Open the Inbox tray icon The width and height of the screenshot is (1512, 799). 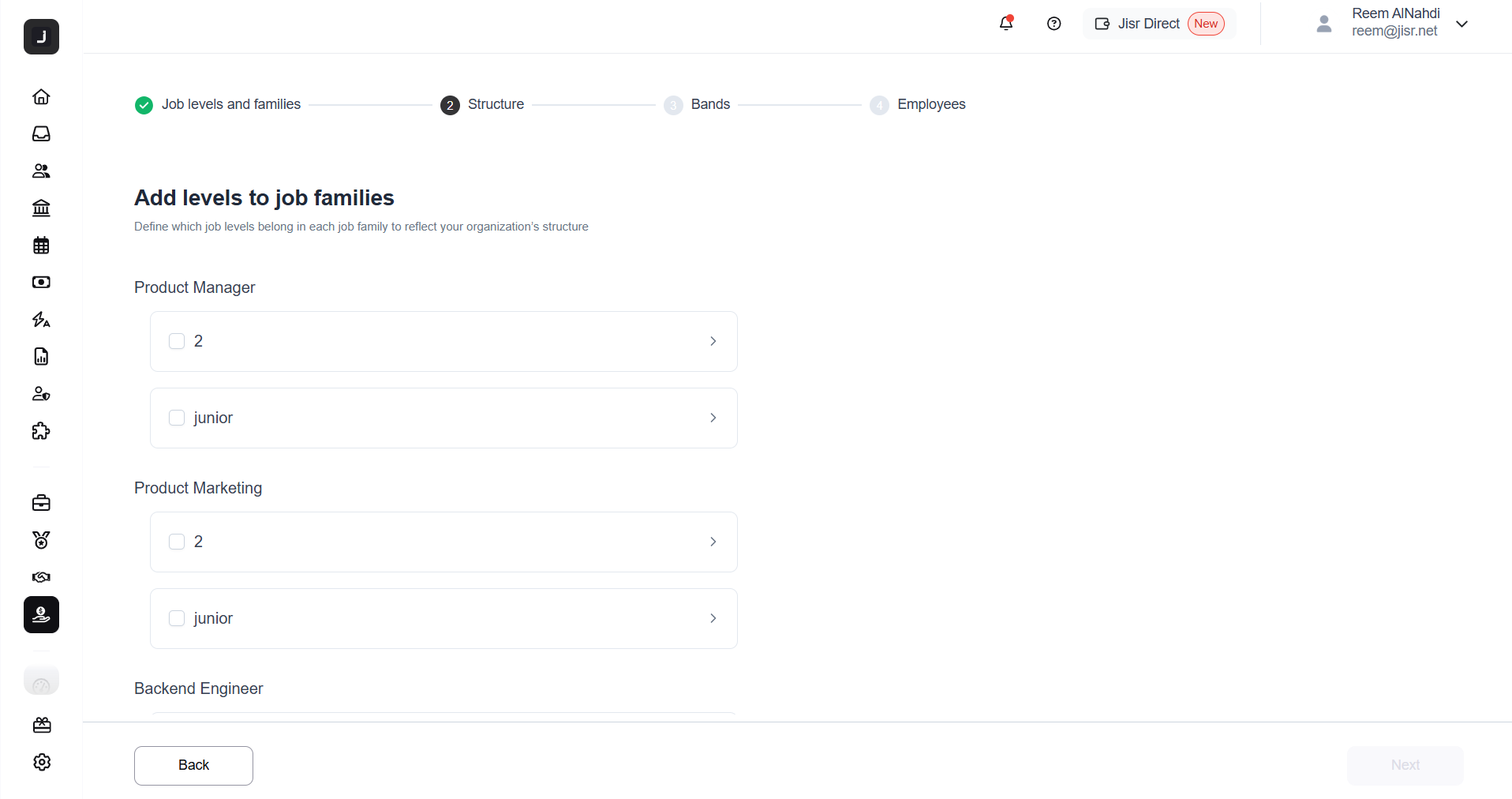[x=41, y=133]
